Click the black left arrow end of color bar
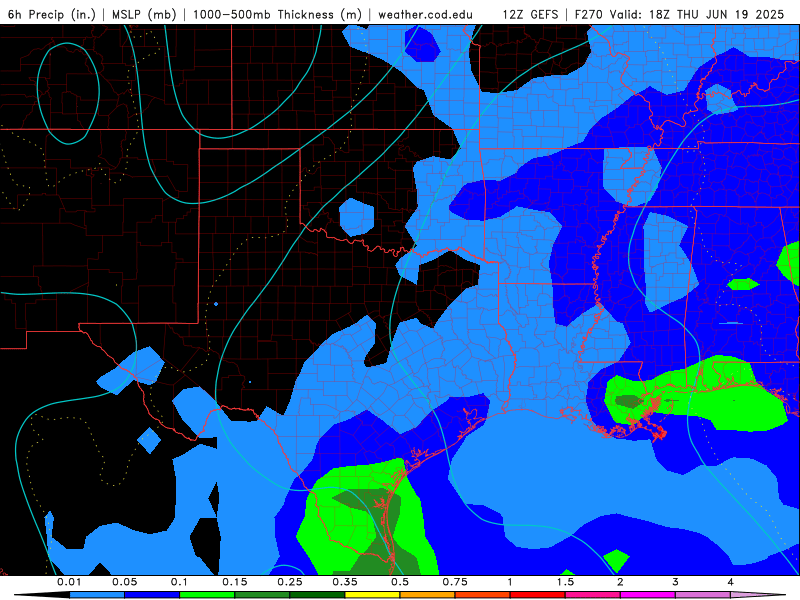Screen dimensions: 800x600 point(42,595)
